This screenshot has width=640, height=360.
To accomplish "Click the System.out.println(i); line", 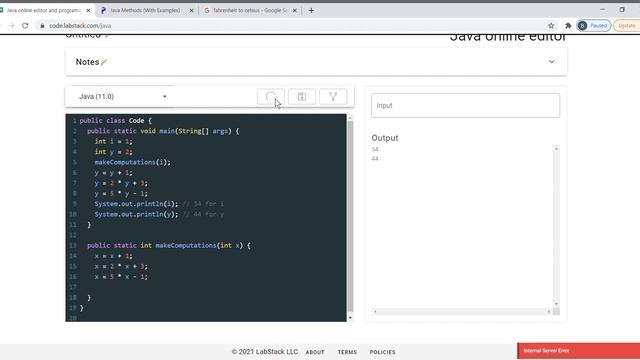I will point(136,204).
